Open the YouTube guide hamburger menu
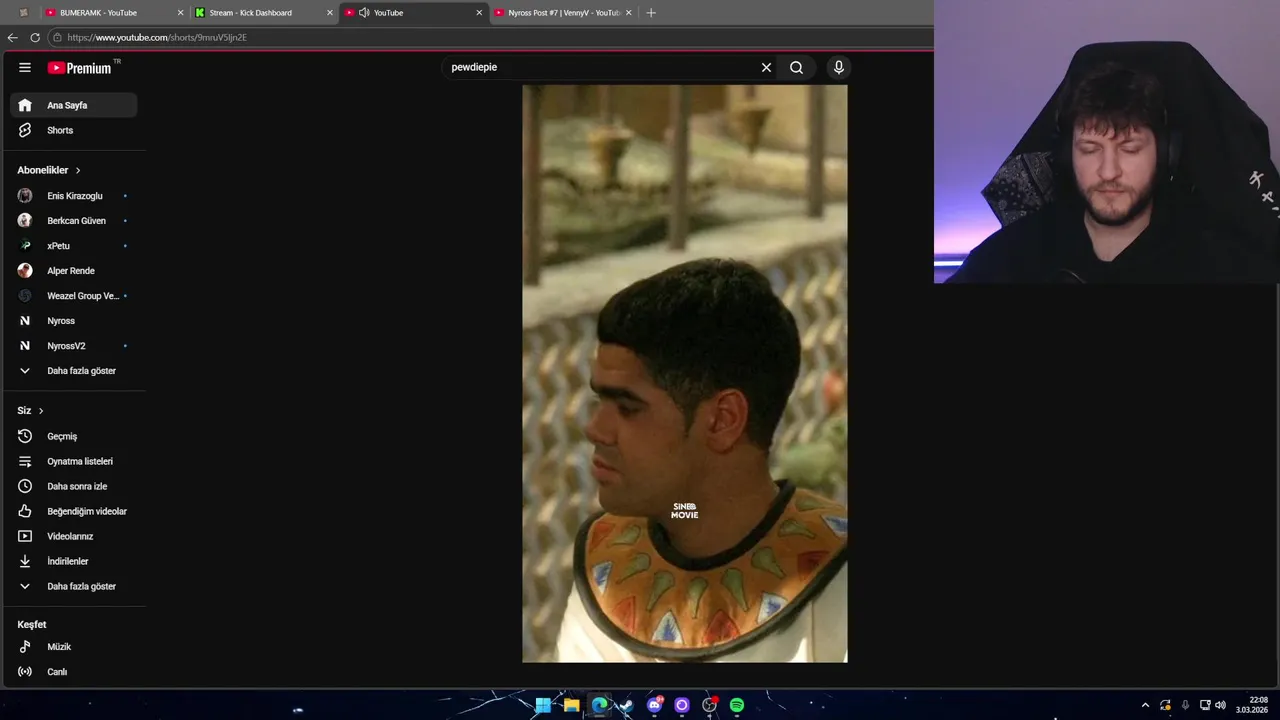Screen dimensions: 1280x720 click(x=25, y=67)
